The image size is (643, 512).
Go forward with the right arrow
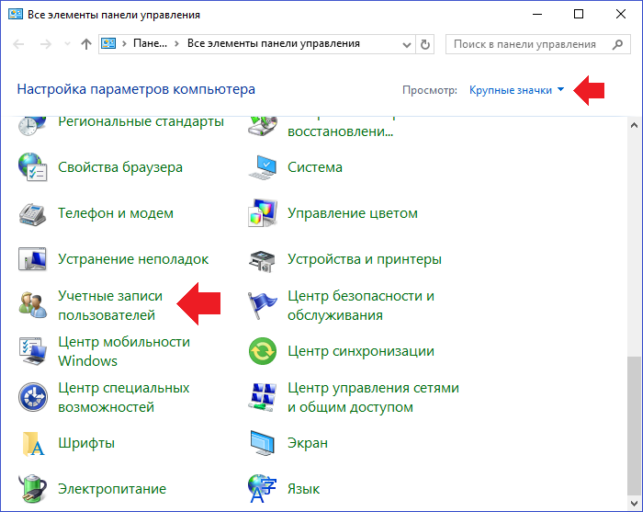(46, 44)
